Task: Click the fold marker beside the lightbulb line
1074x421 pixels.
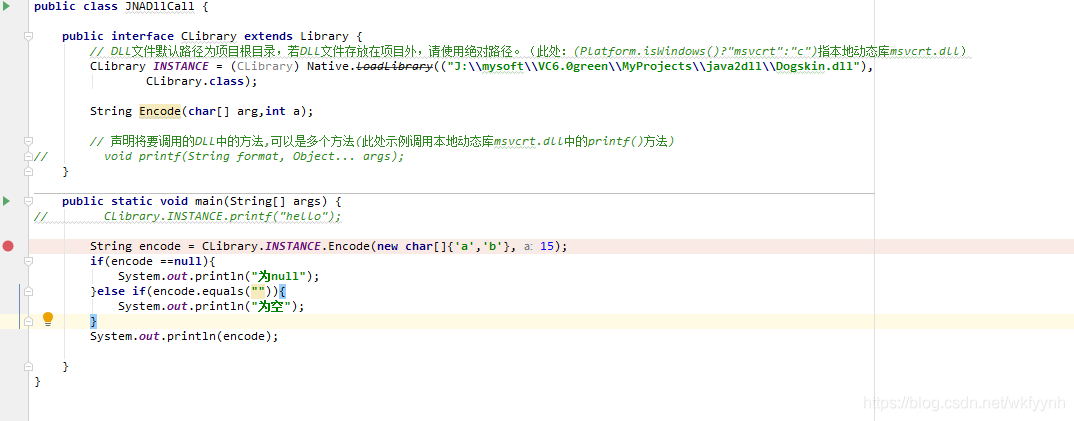Action: (x=29, y=322)
